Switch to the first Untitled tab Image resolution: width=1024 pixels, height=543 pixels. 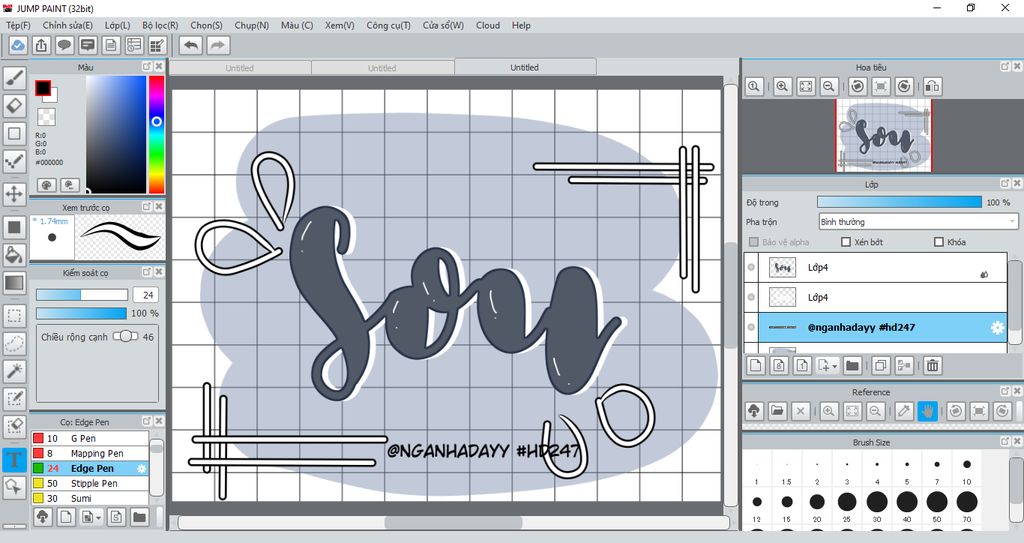point(240,67)
